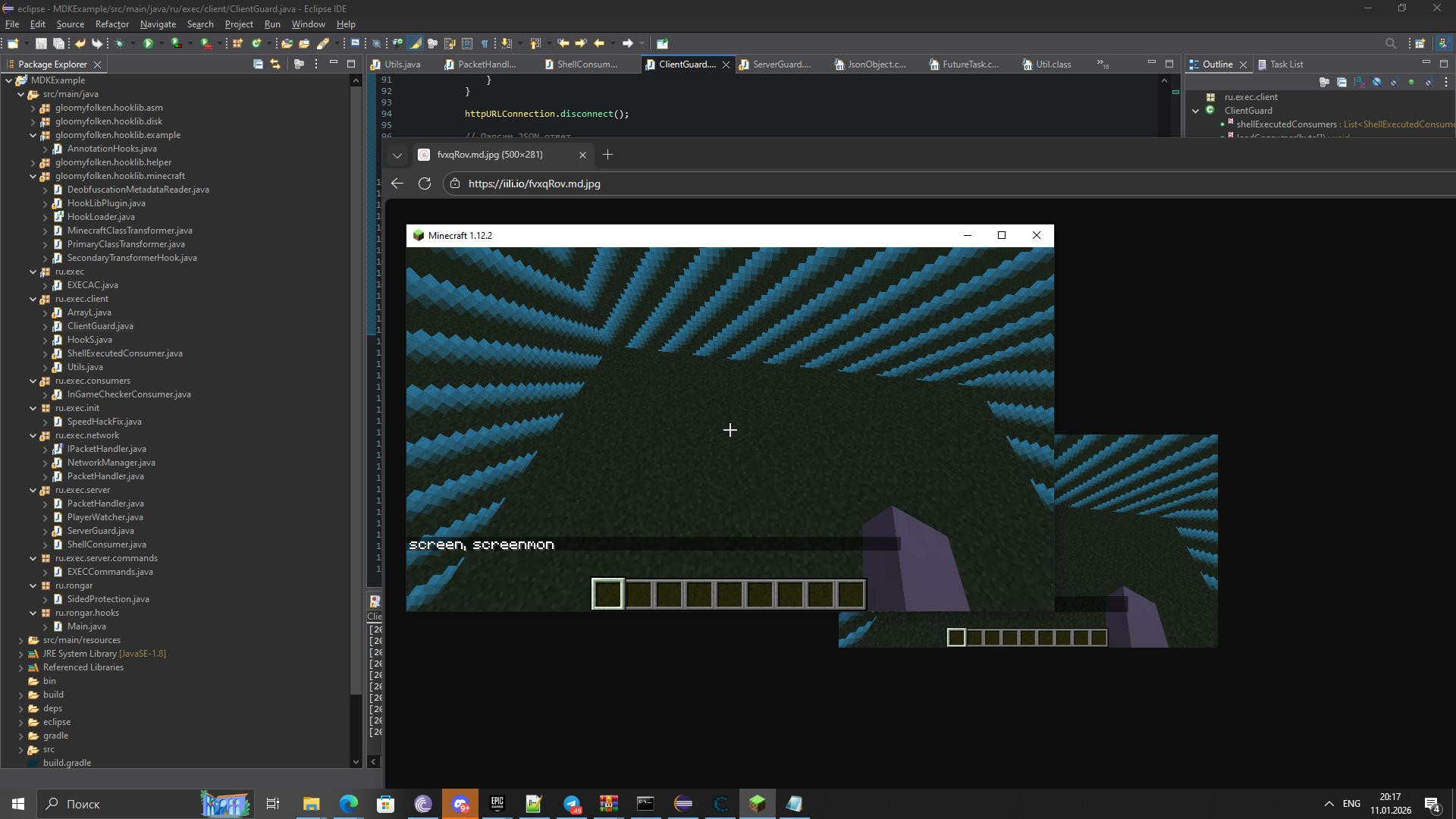Image resolution: width=1456 pixels, height=819 pixels.
Task: Click the Eclipse toolbar search magnifier
Action: (1391, 44)
